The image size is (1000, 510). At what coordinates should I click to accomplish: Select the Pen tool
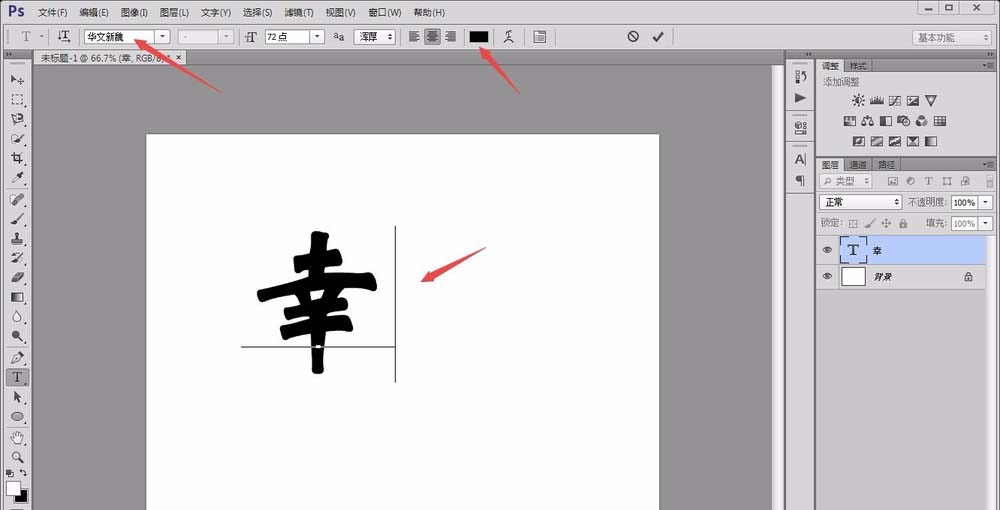17,358
